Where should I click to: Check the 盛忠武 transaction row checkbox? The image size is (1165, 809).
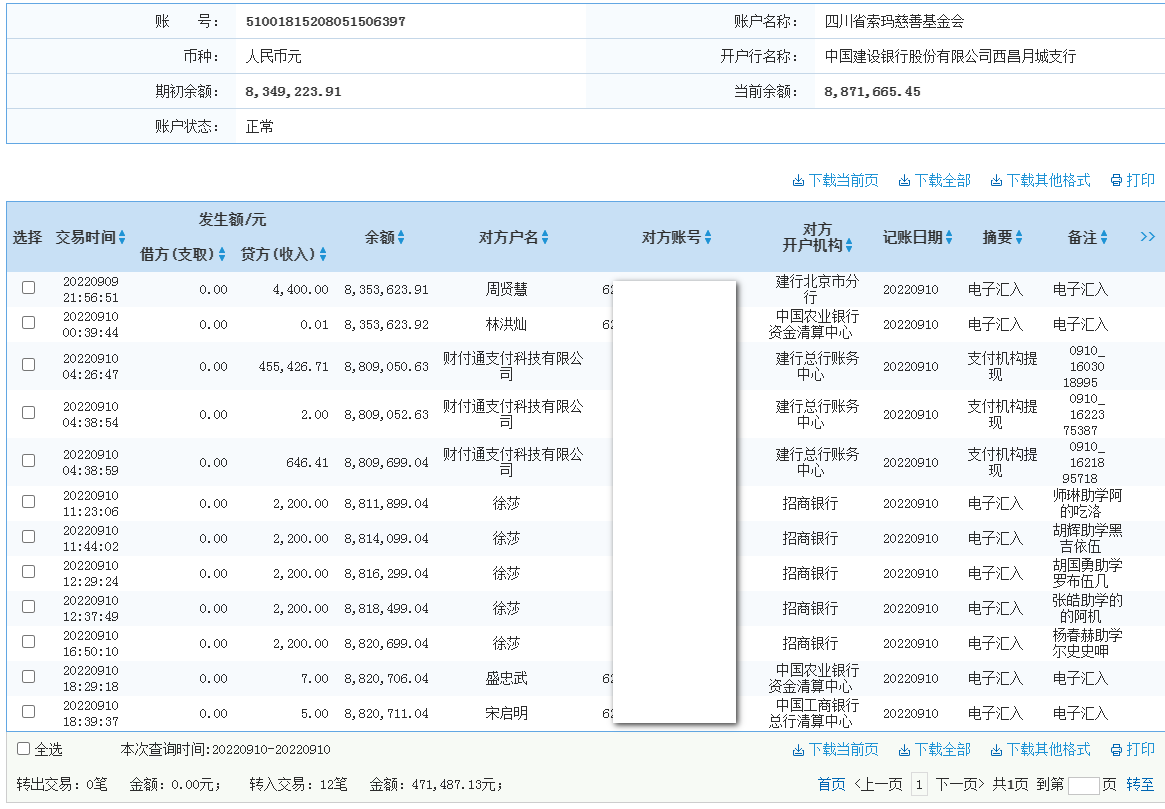[x=28, y=677]
